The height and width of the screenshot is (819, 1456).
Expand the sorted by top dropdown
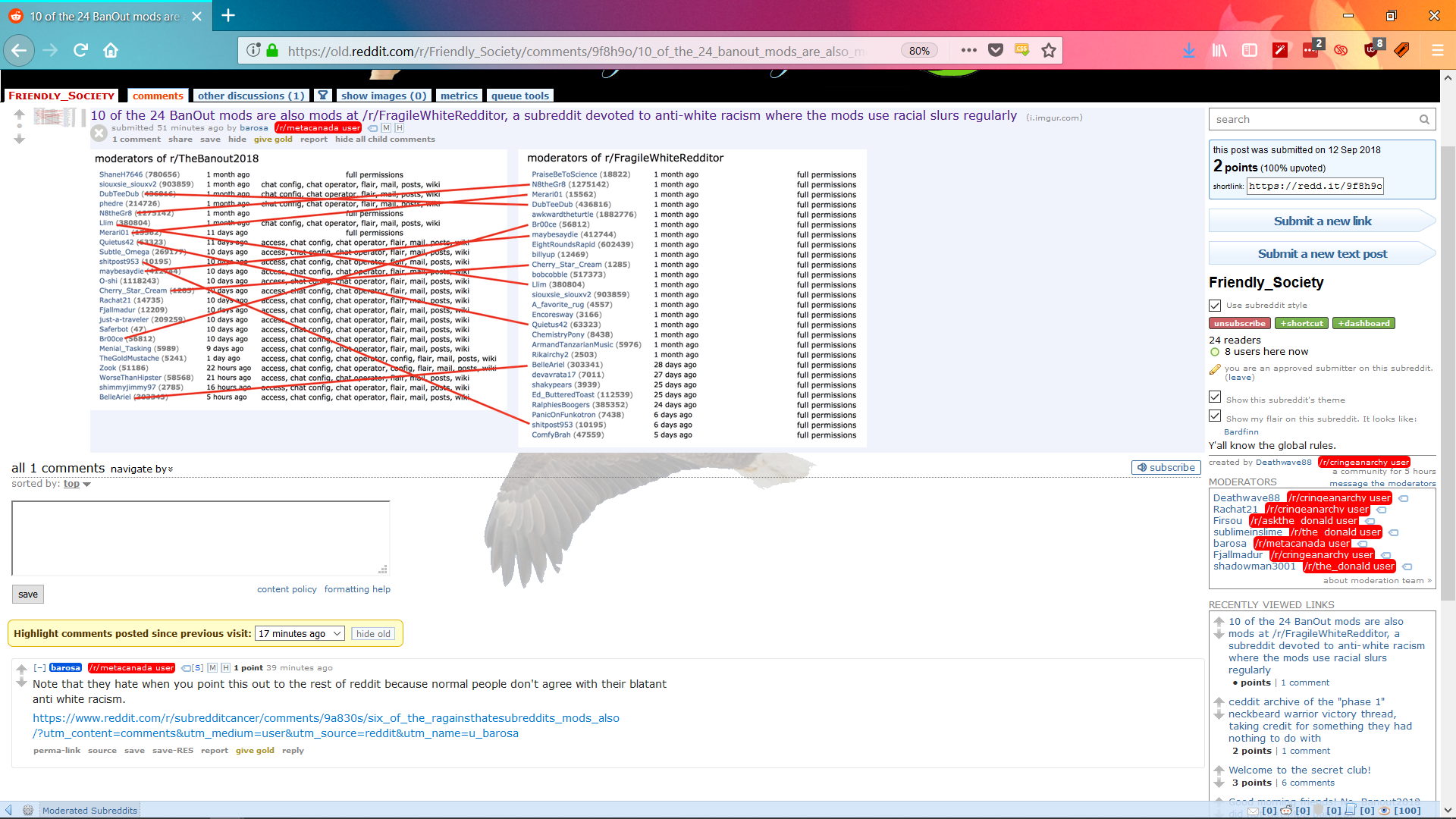77,484
